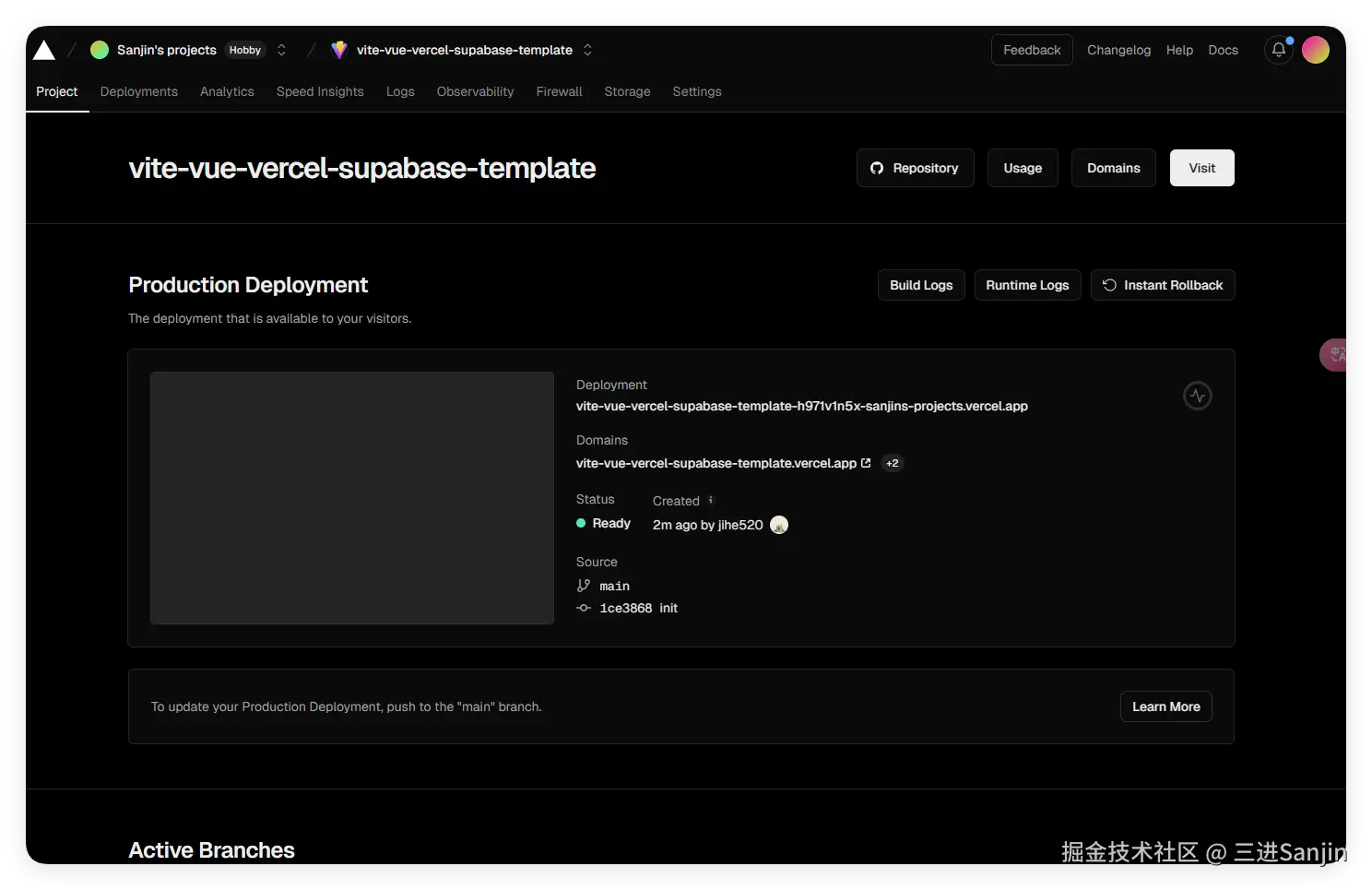The height and width of the screenshot is (890, 1372).
Task: Click the white Visit button
Action: pos(1201,168)
